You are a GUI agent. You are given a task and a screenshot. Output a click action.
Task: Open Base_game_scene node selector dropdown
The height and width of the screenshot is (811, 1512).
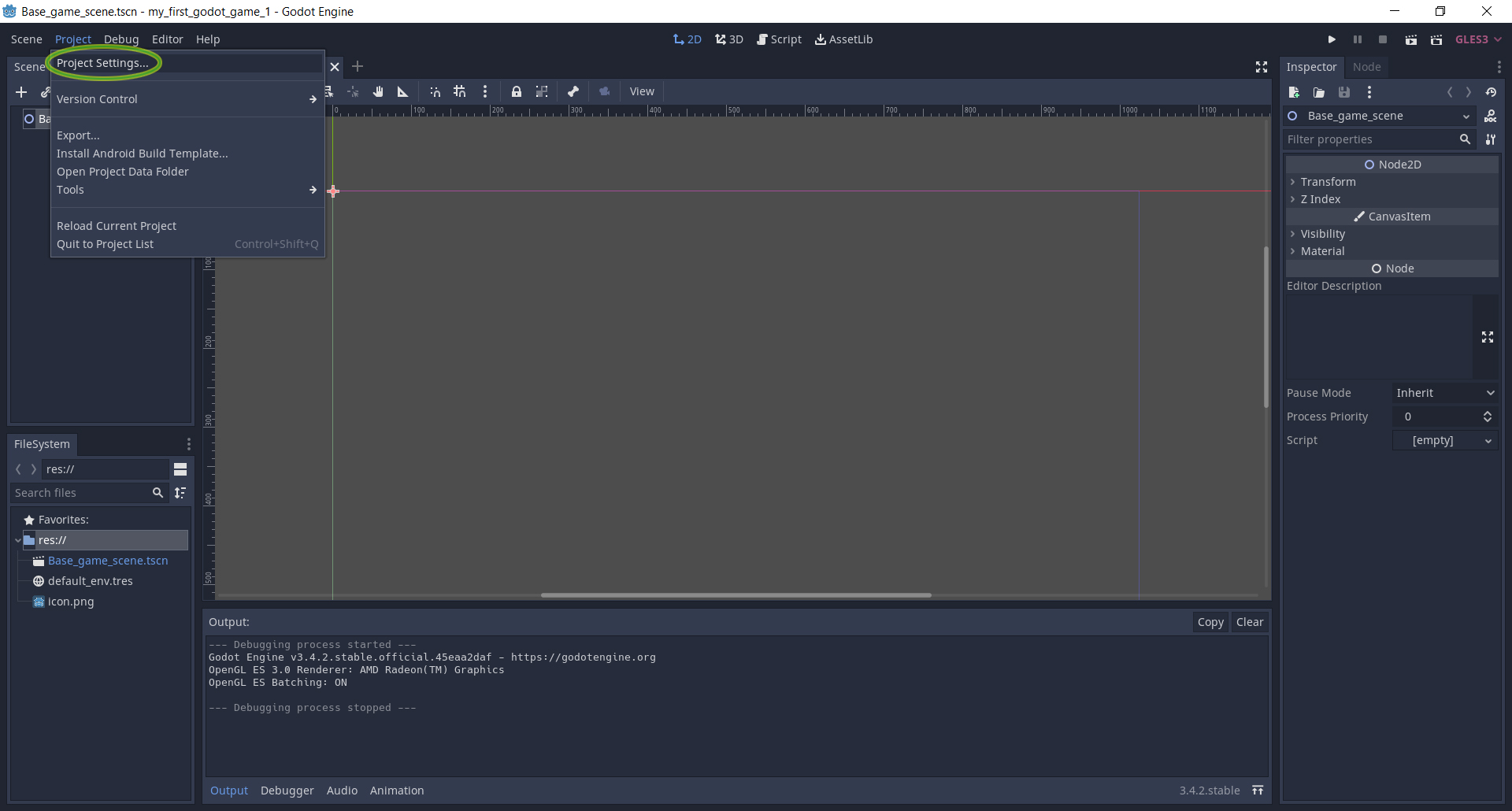click(x=1379, y=116)
